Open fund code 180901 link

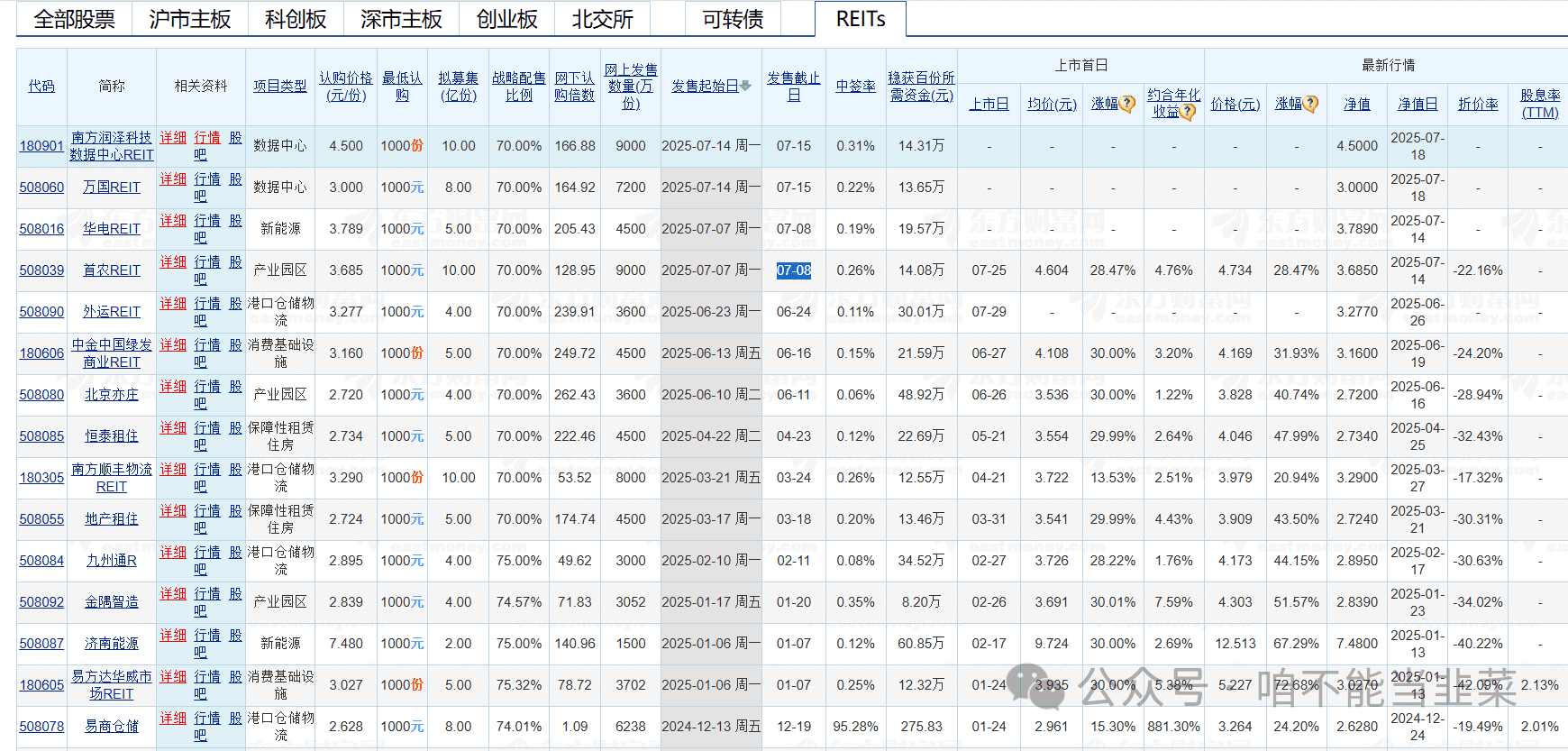pyautogui.click(x=41, y=146)
